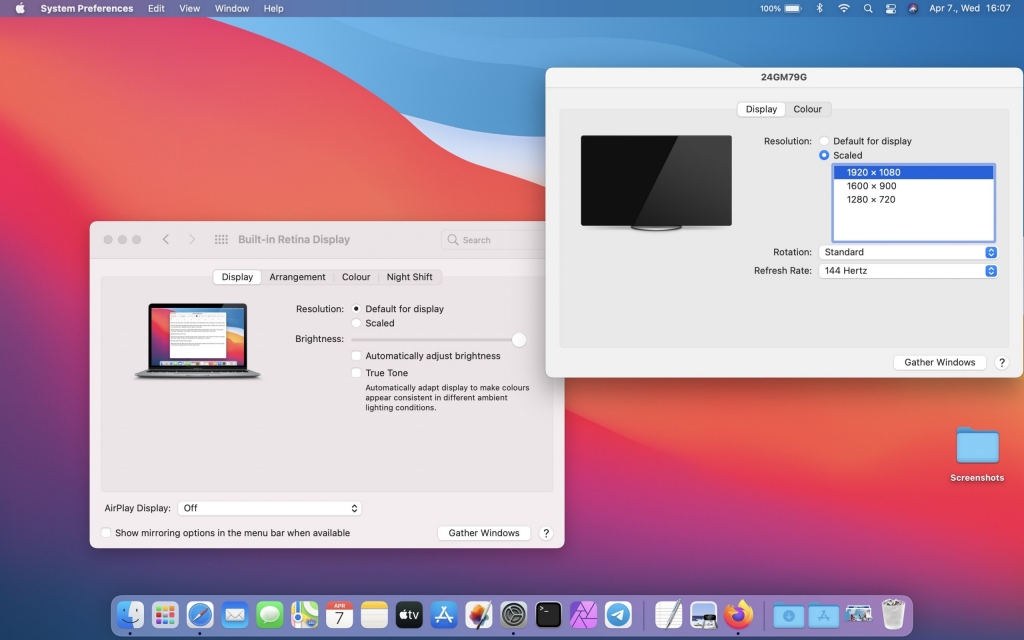Switch to the Night Shift tab
The image size is (1024, 640).
409,277
